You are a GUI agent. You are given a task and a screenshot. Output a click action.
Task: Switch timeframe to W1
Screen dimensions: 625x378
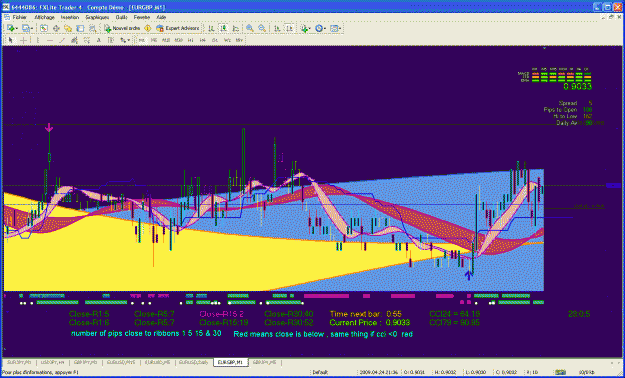227,40
